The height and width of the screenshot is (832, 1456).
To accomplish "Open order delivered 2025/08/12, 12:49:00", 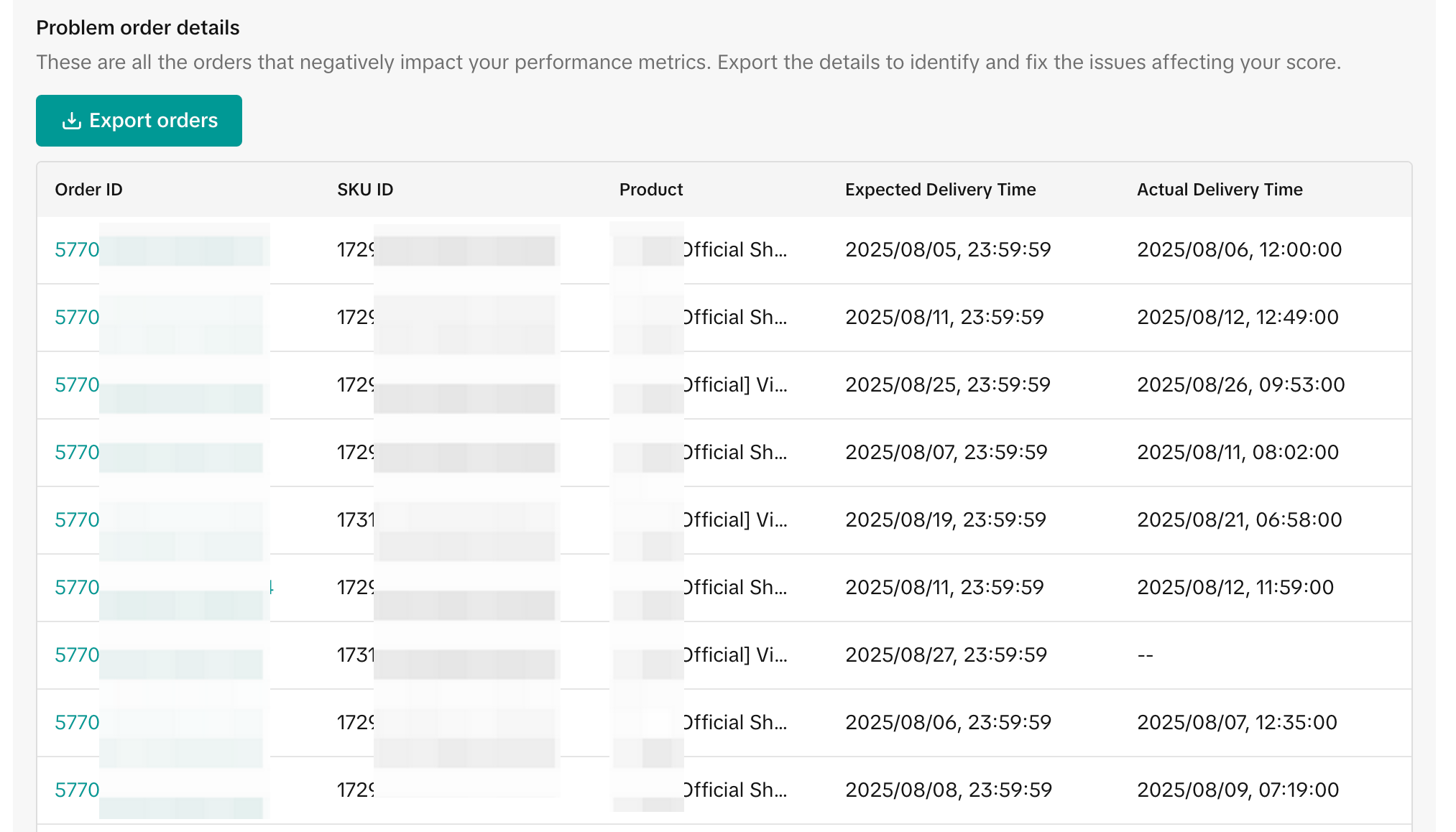I will pos(78,318).
